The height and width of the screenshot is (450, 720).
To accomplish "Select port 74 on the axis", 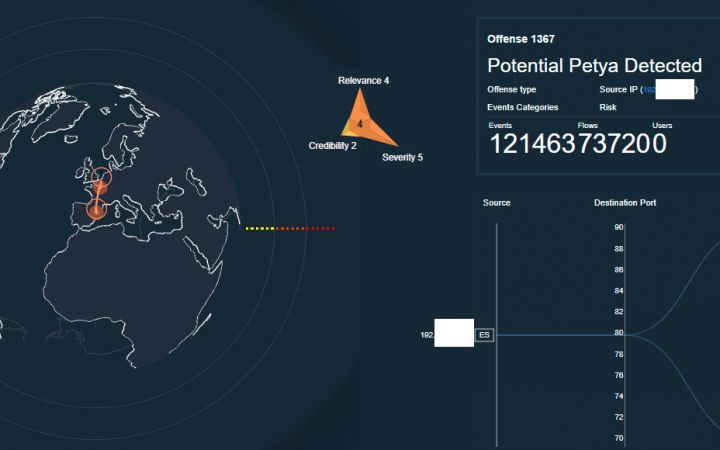I will pos(619,396).
